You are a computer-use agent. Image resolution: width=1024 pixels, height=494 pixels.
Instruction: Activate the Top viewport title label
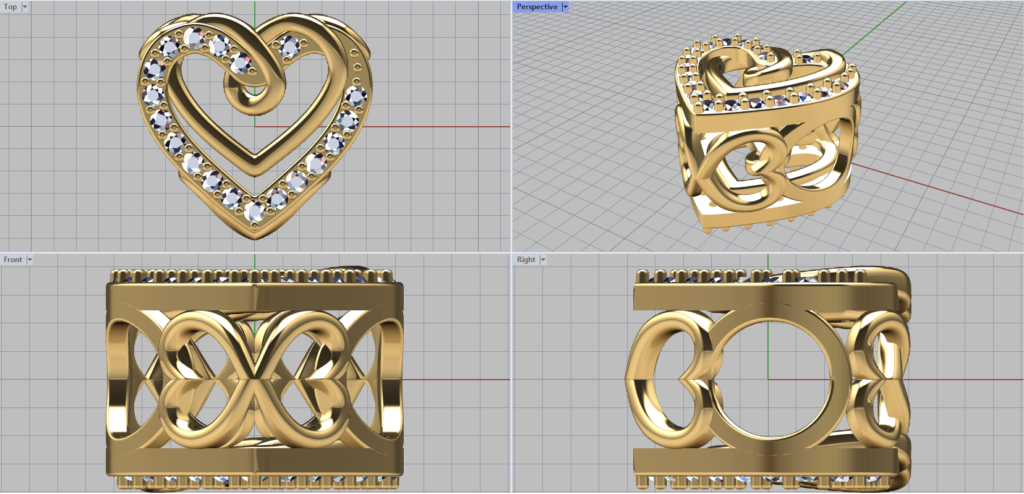pyautogui.click(x=10, y=6)
